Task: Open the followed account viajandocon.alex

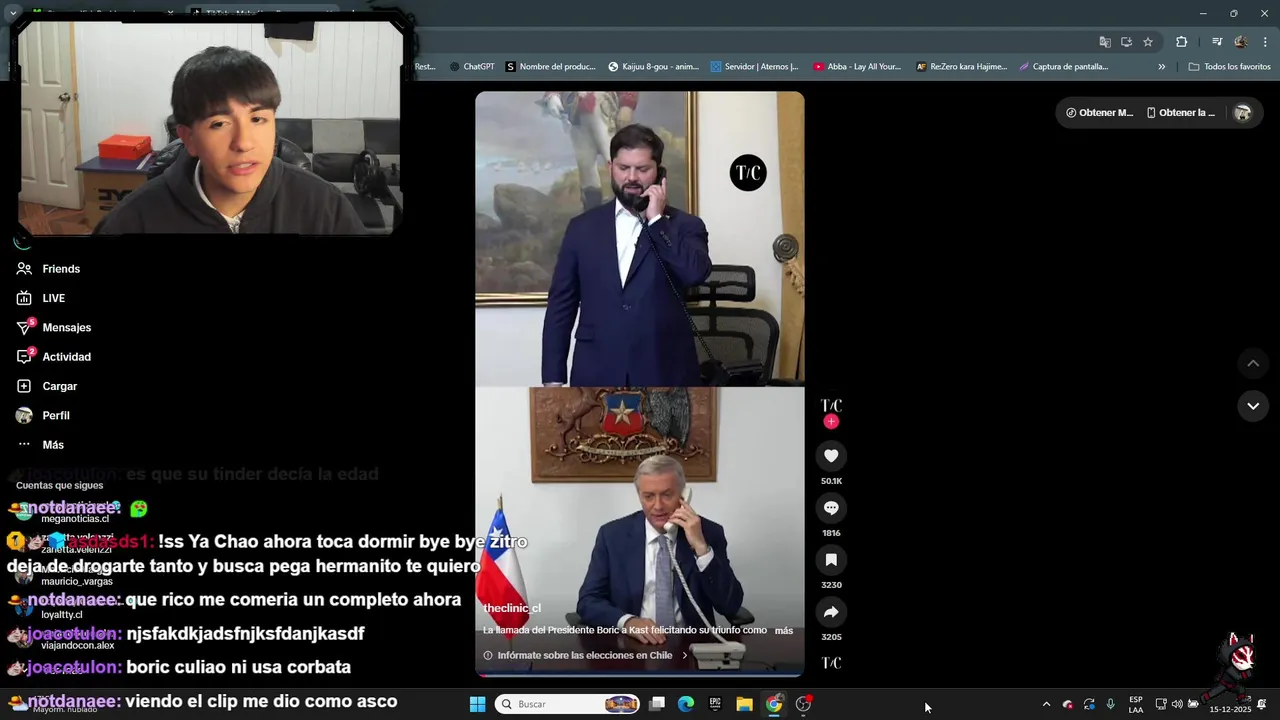Action: point(78,645)
